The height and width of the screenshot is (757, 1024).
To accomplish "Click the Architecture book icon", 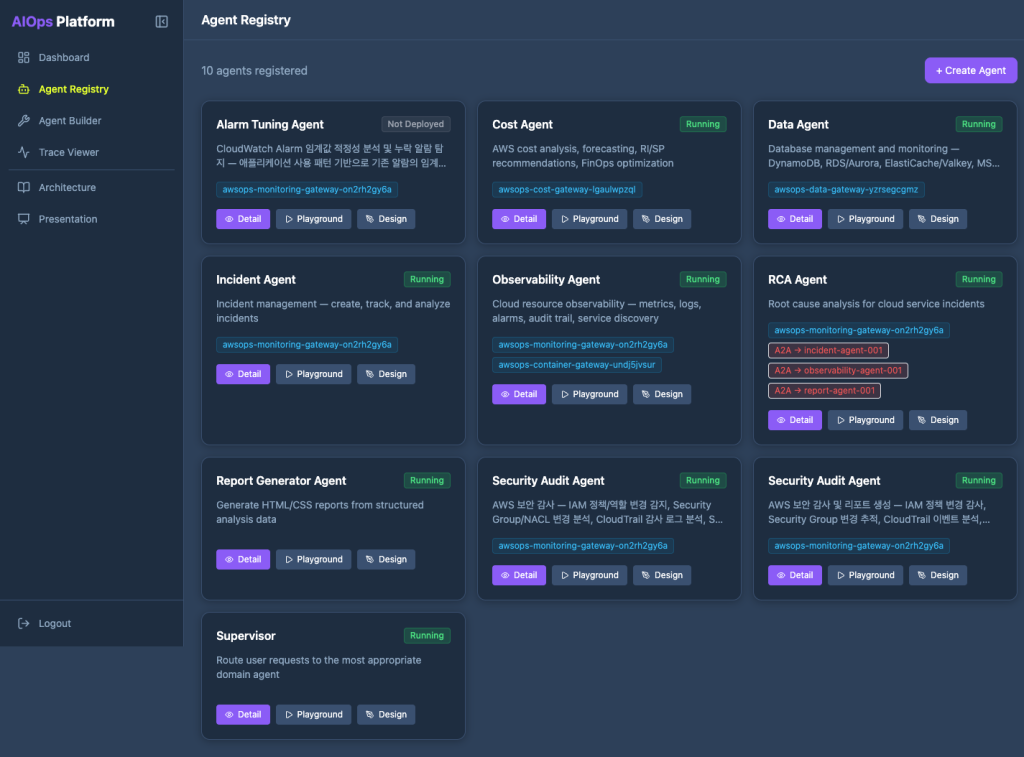I will point(24,187).
